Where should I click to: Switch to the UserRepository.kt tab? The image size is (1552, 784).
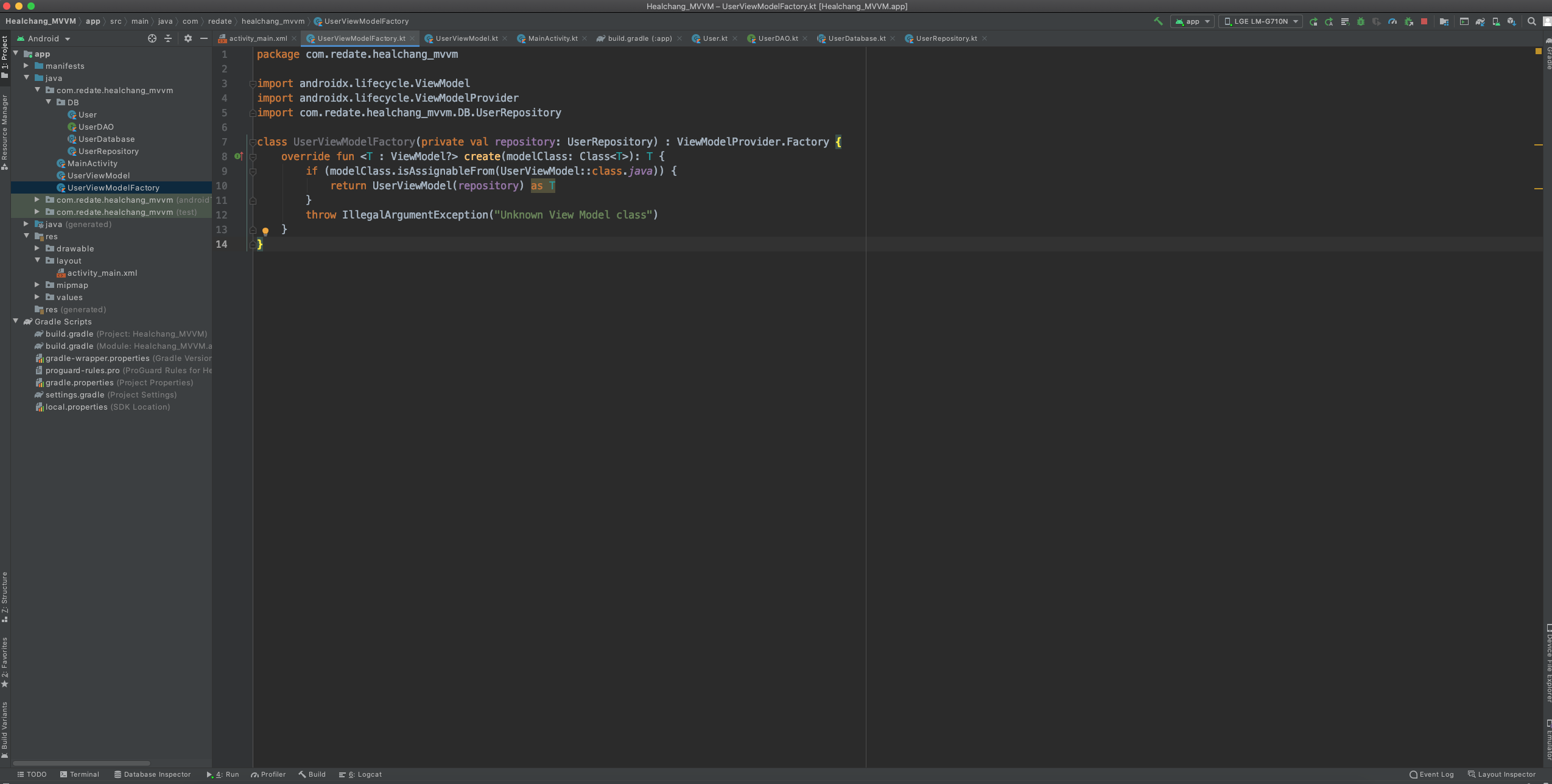point(946,38)
